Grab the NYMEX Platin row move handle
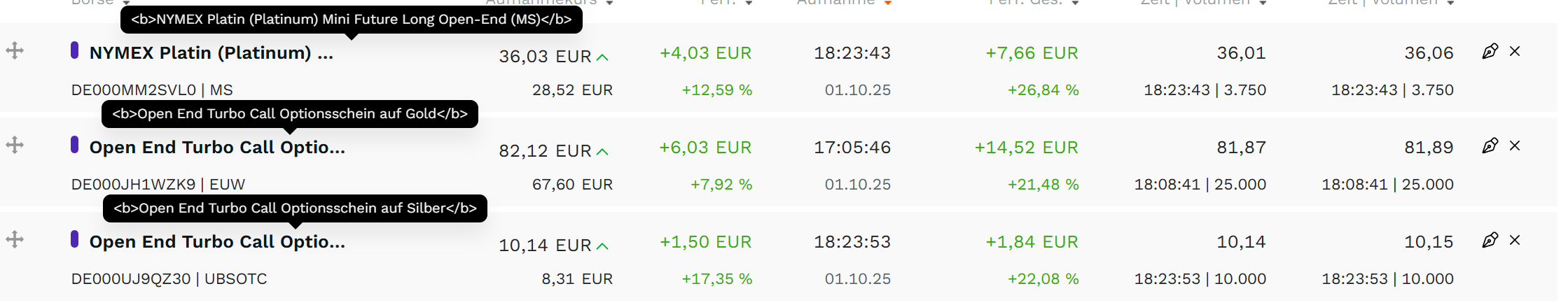The width and height of the screenshot is (1568, 305). point(15,50)
